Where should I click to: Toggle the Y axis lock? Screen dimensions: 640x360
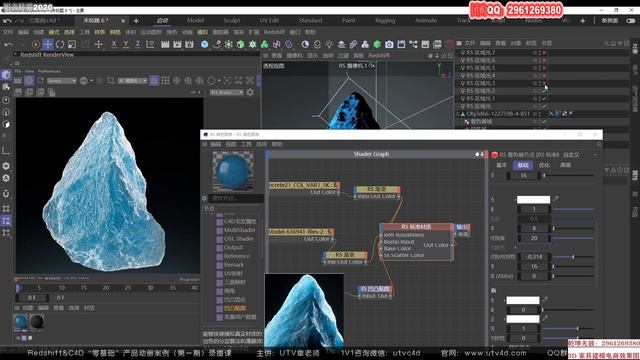(x=126, y=44)
